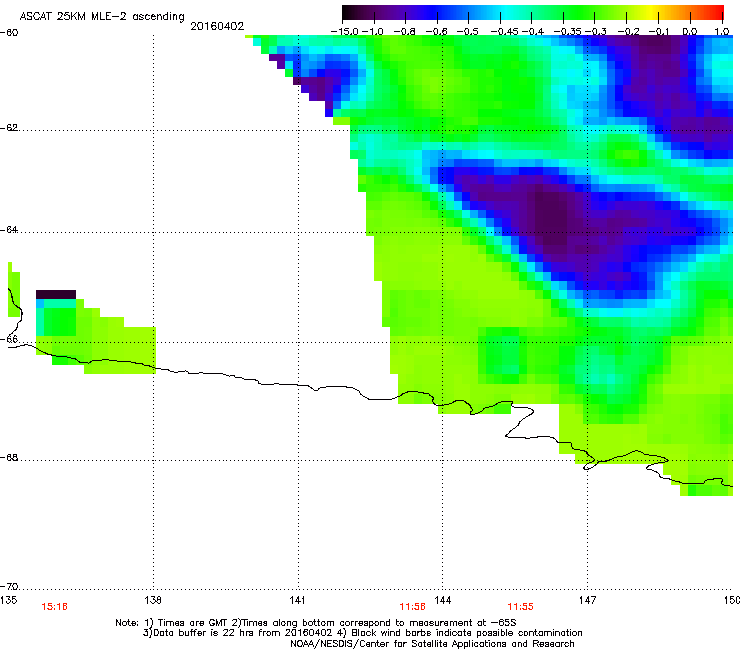Select the -0.8 color scale label
The width and height of the screenshot is (740, 650).
pyautogui.click(x=405, y=32)
